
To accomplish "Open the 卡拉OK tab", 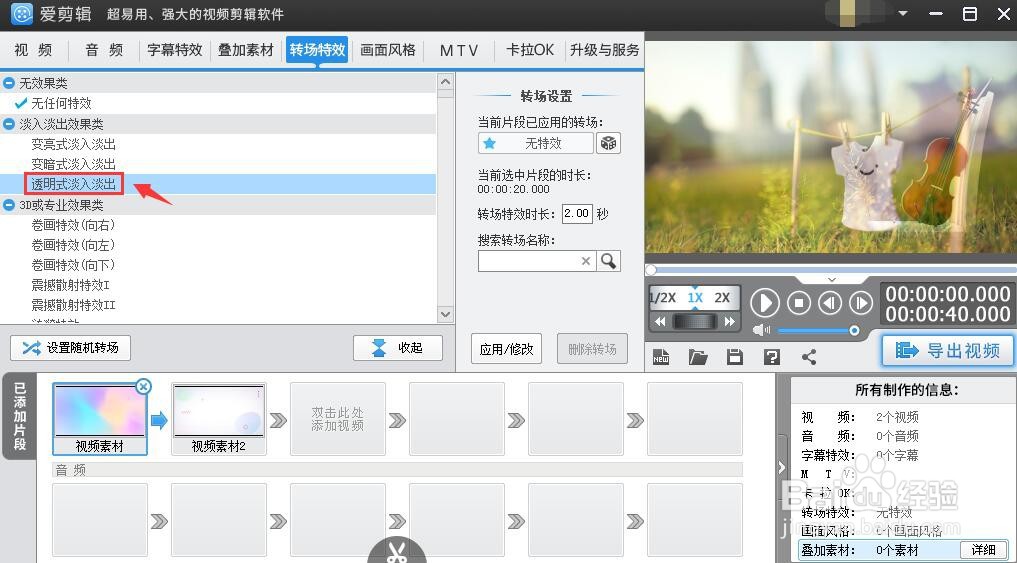I will pos(530,51).
